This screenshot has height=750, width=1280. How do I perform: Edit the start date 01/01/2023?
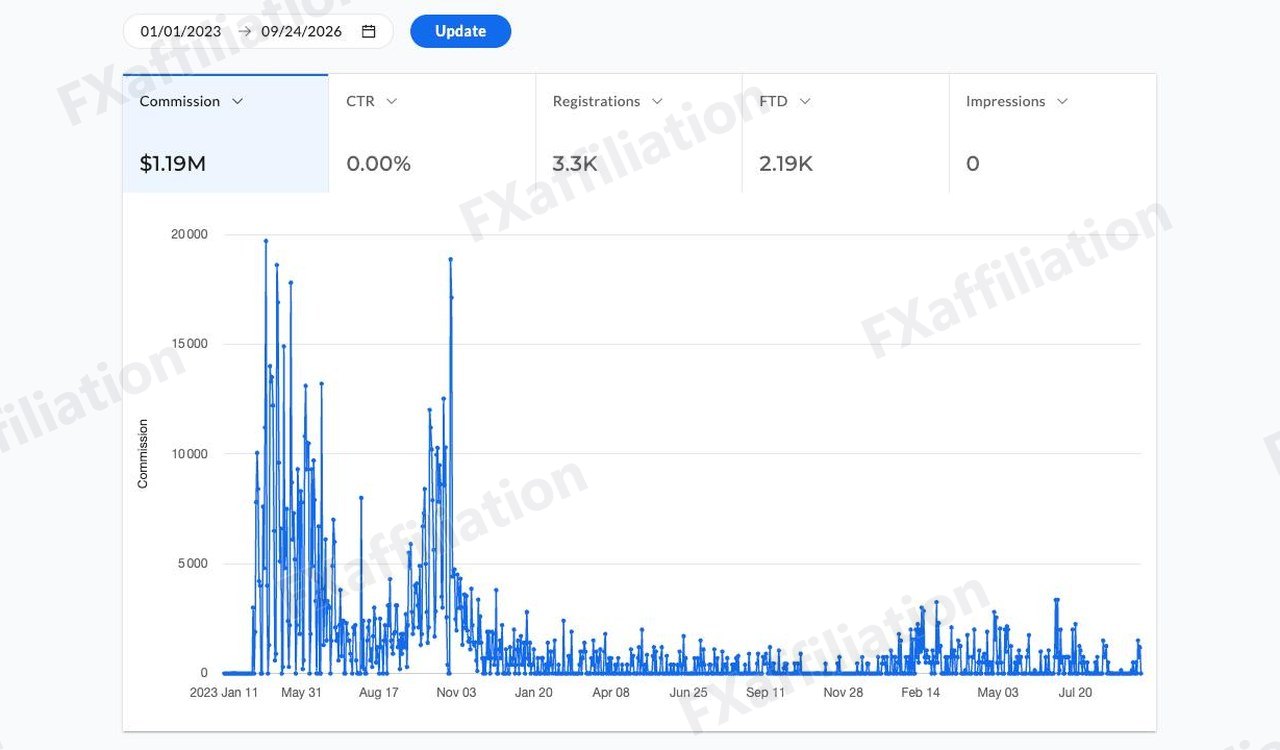tap(181, 31)
